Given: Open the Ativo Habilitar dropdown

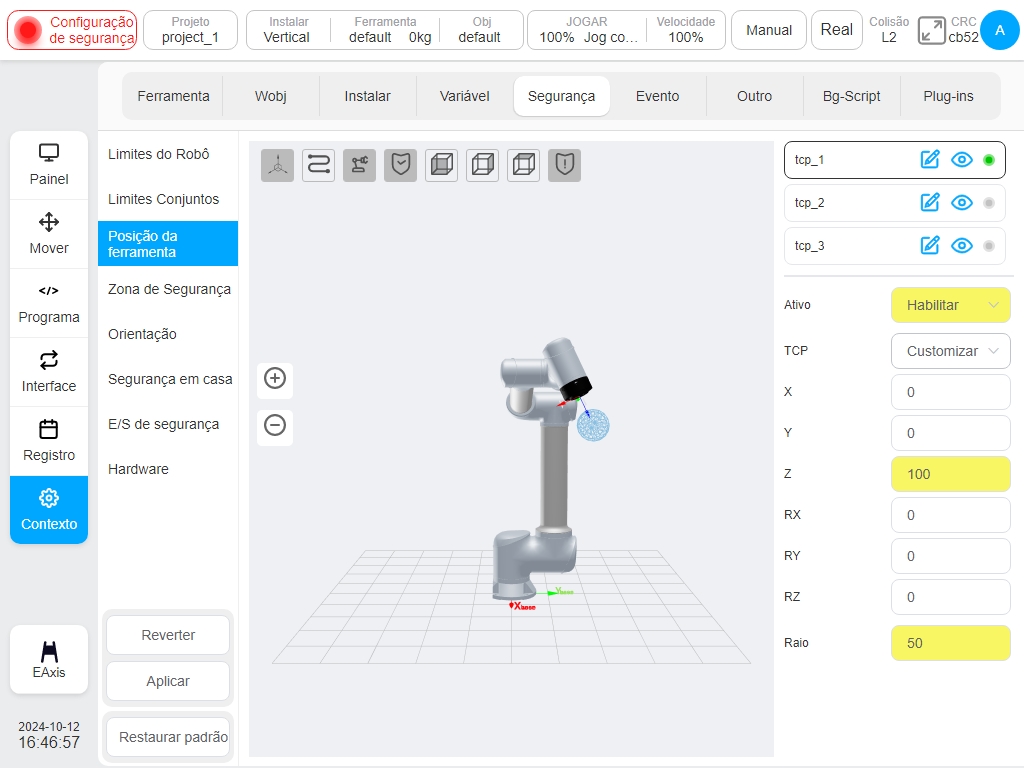Looking at the screenshot, I should (x=950, y=305).
